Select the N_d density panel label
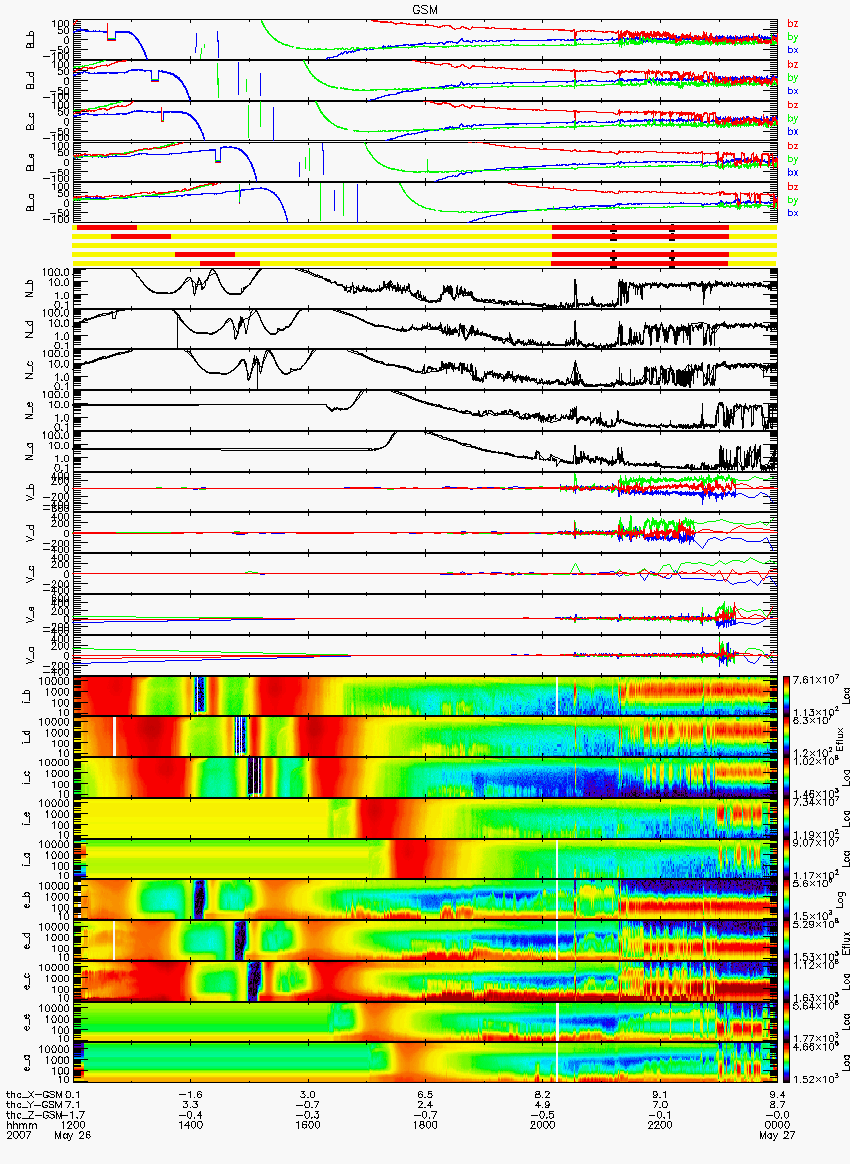The height and width of the screenshot is (1164, 850). (30, 329)
